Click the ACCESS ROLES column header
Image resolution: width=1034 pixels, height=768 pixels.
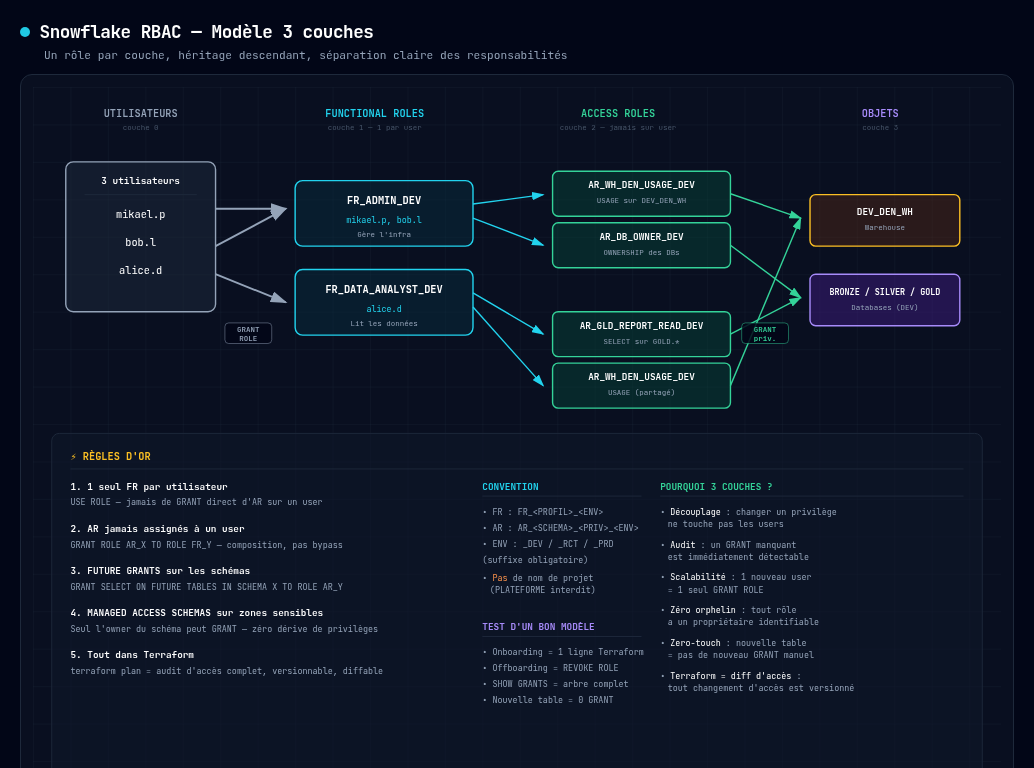click(x=618, y=113)
